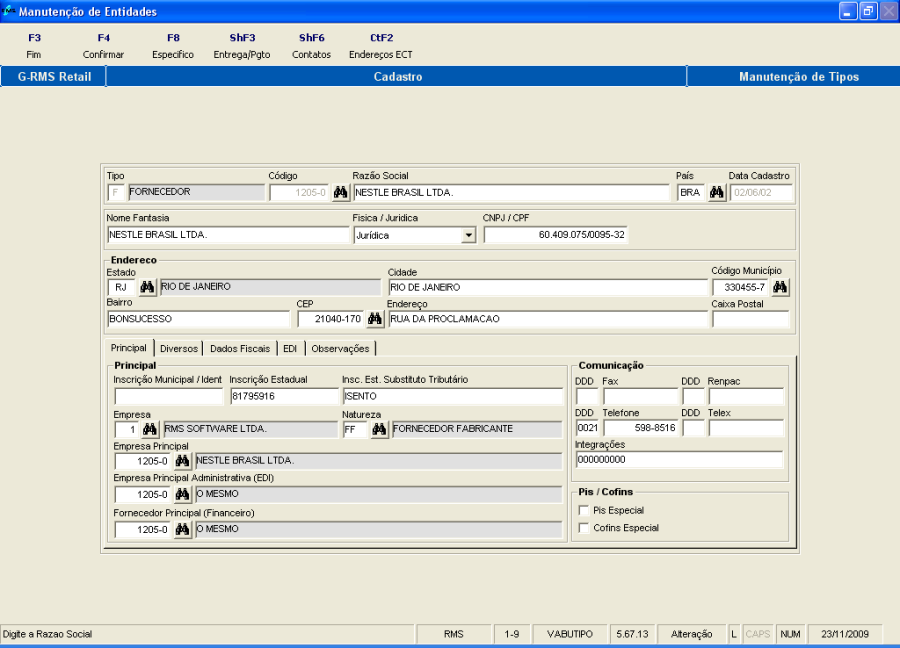Open Código Município lookup binoculars
Image resolution: width=900 pixels, height=648 pixels.
click(x=780, y=288)
